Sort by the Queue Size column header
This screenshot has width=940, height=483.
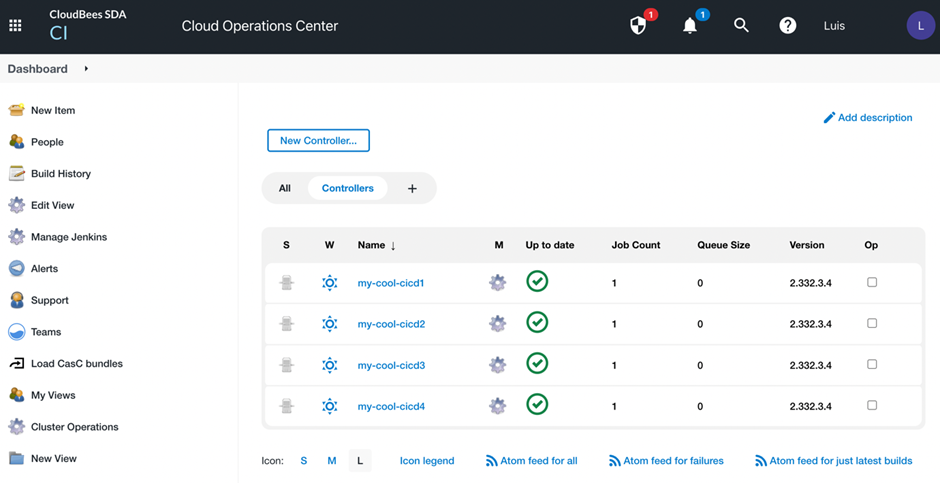[x=724, y=245]
